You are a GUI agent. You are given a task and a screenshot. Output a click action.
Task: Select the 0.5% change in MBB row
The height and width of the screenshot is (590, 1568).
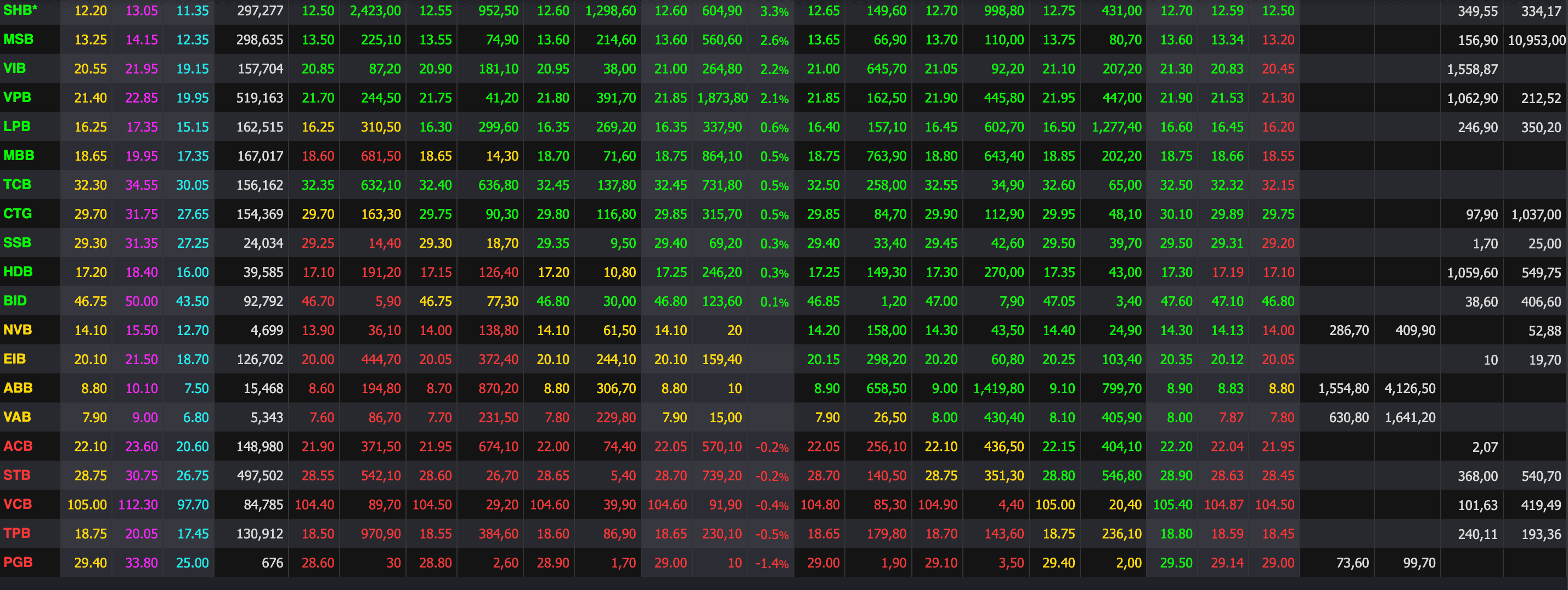point(774,156)
